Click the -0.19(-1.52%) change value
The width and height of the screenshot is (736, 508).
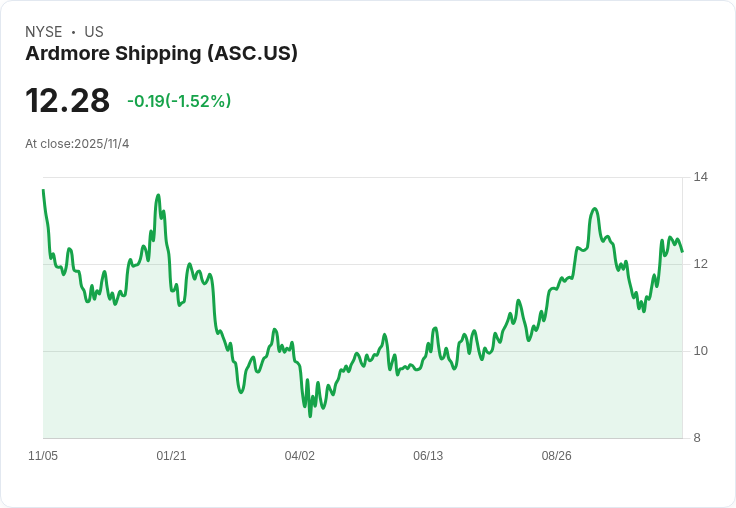pyautogui.click(x=179, y=101)
